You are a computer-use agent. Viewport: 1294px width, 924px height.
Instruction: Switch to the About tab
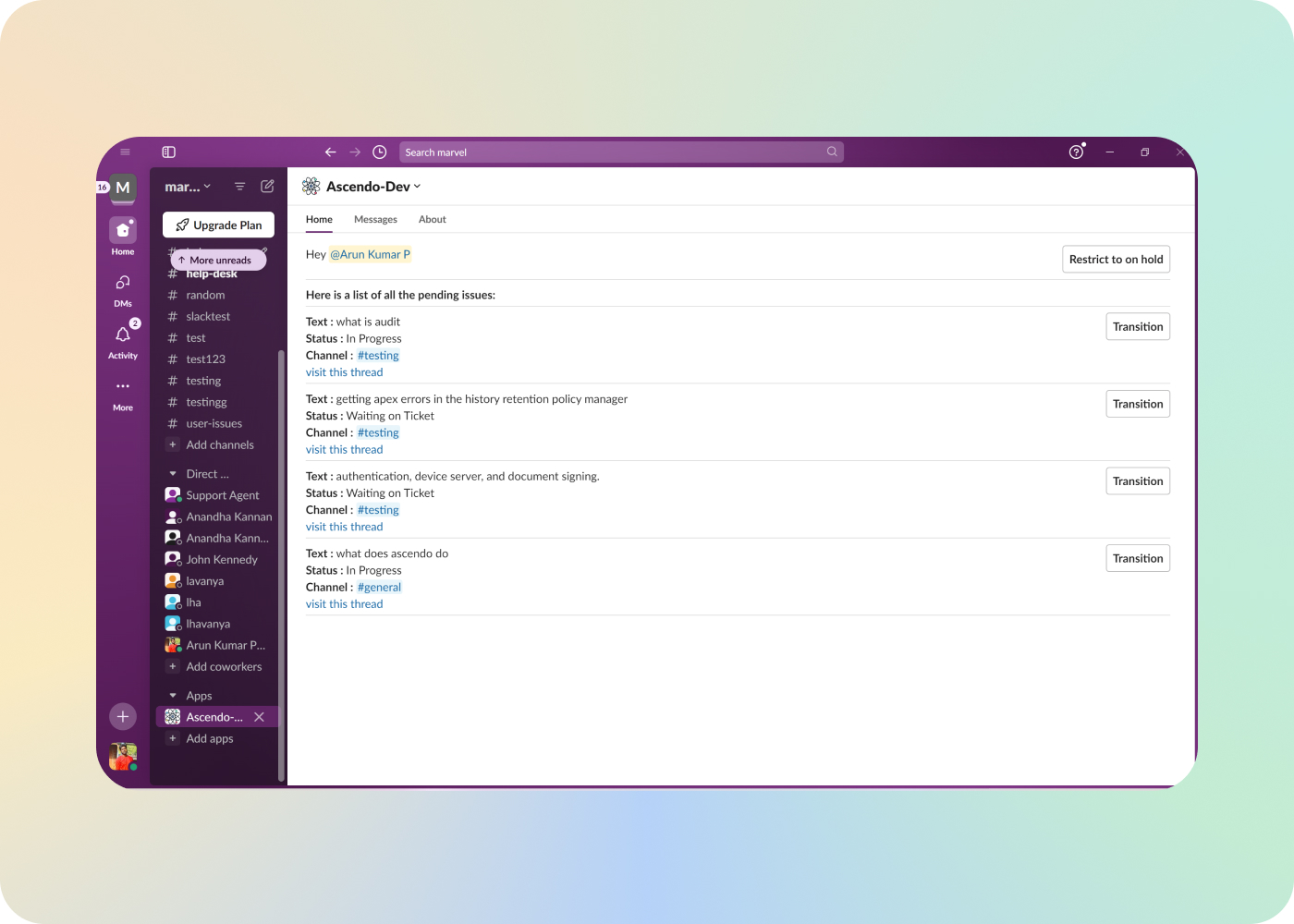pos(432,220)
